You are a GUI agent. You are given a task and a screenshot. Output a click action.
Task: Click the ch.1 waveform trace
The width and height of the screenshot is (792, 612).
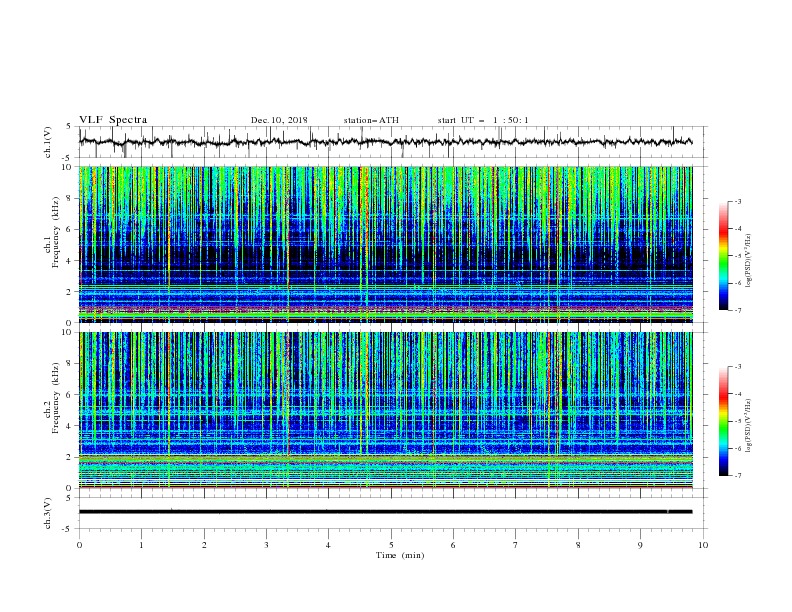pyautogui.click(x=385, y=142)
